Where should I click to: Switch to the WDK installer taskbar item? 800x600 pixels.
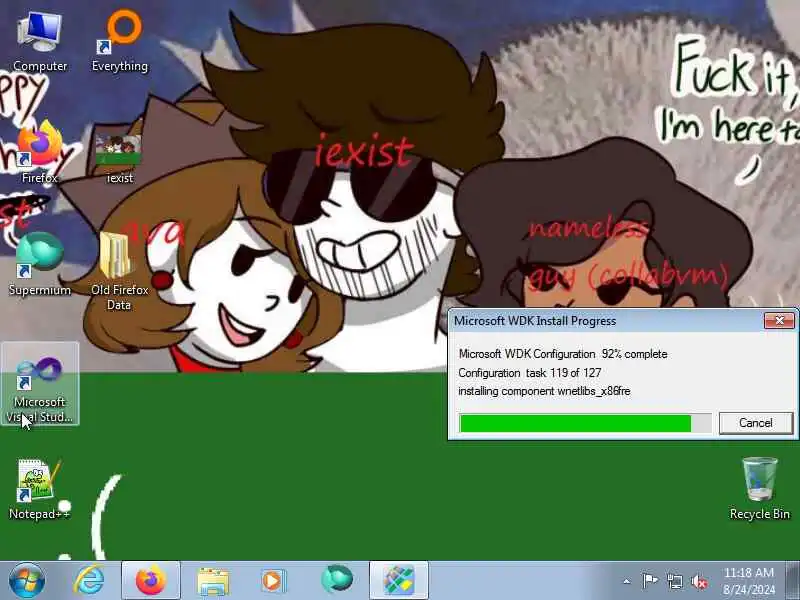coord(398,581)
